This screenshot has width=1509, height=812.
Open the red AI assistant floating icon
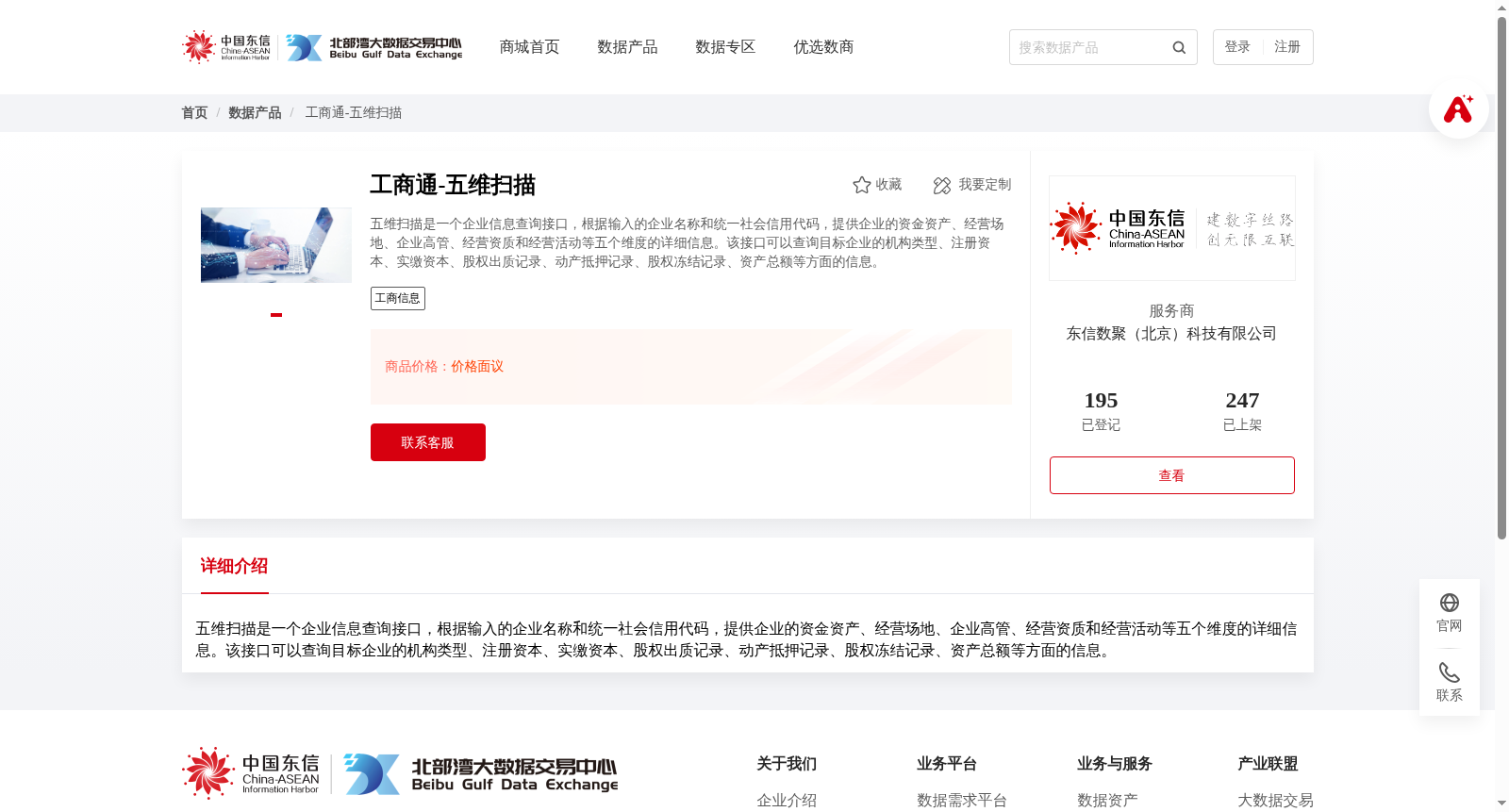pyautogui.click(x=1458, y=108)
